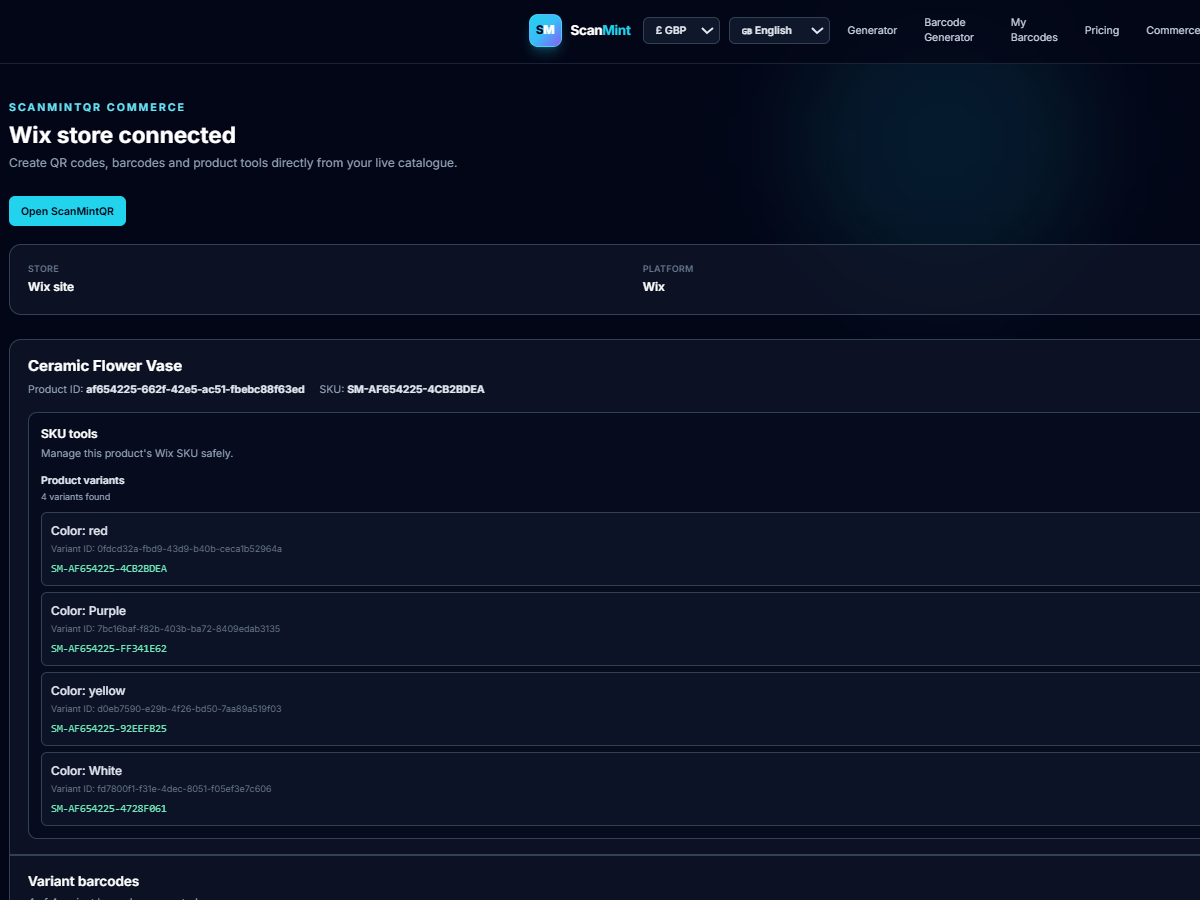This screenshot has width=1200, height=900.
Task: Select product ID af654225-662f-42e5-ac51-fbebc88f63ed
Action: tap(195, 389)
